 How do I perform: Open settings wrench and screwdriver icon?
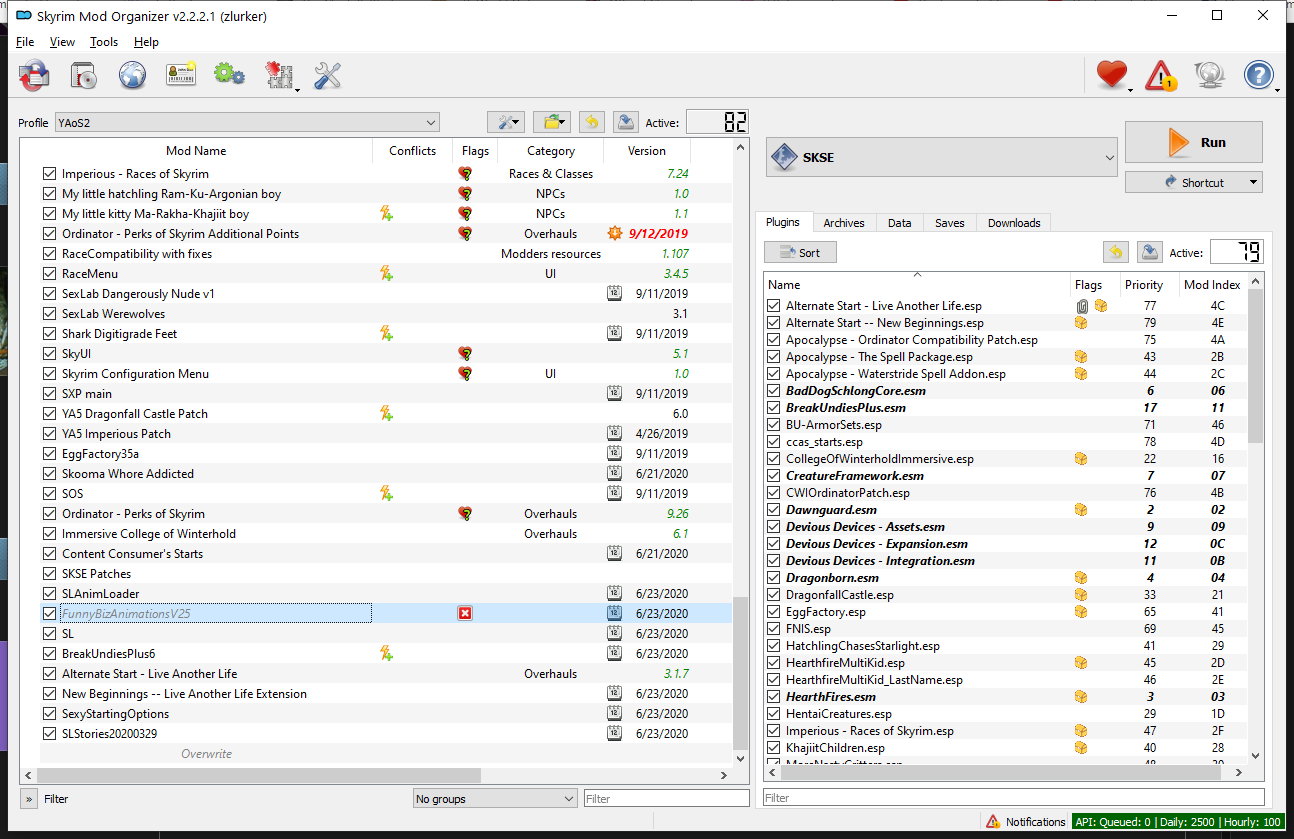click(x=328, y=75)
